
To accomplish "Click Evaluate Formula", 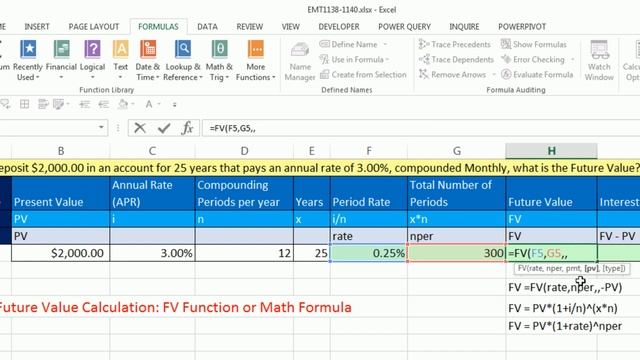I will click(537, 75).
